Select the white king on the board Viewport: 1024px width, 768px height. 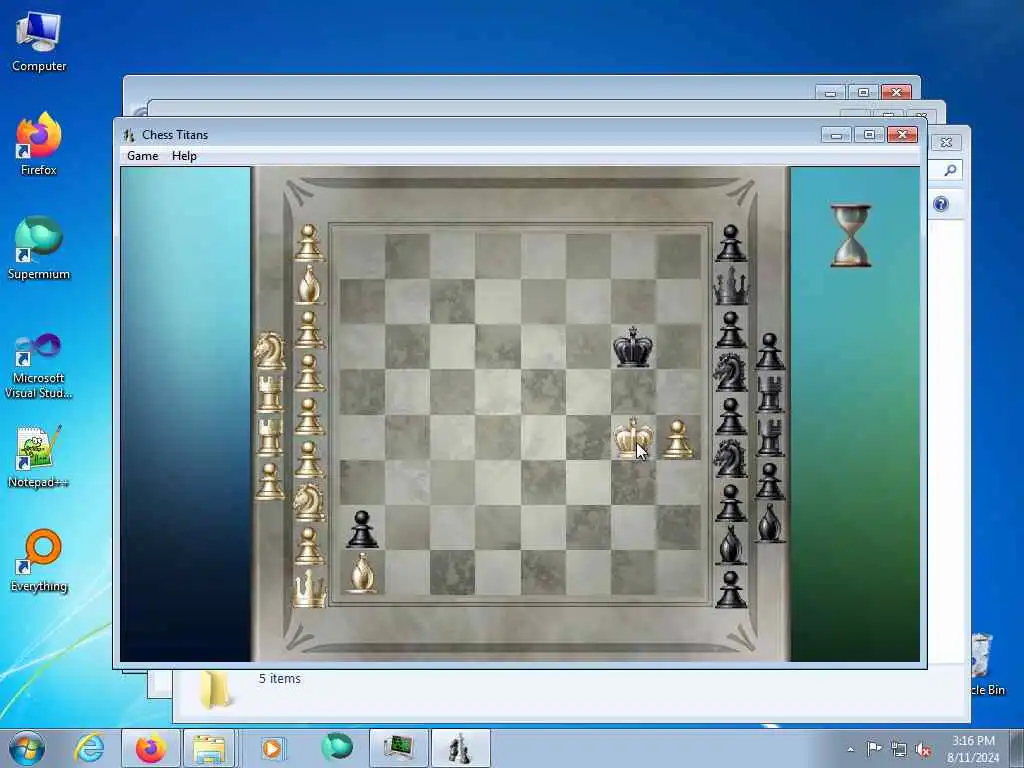633,438
